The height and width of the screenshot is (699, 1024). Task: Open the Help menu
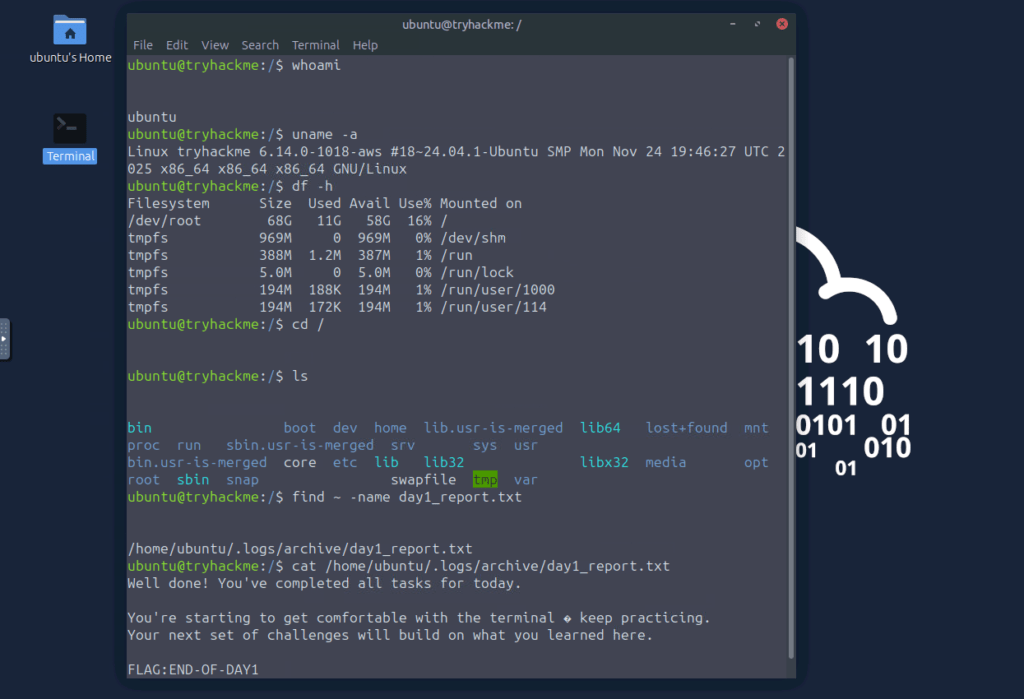coord(365,45)
